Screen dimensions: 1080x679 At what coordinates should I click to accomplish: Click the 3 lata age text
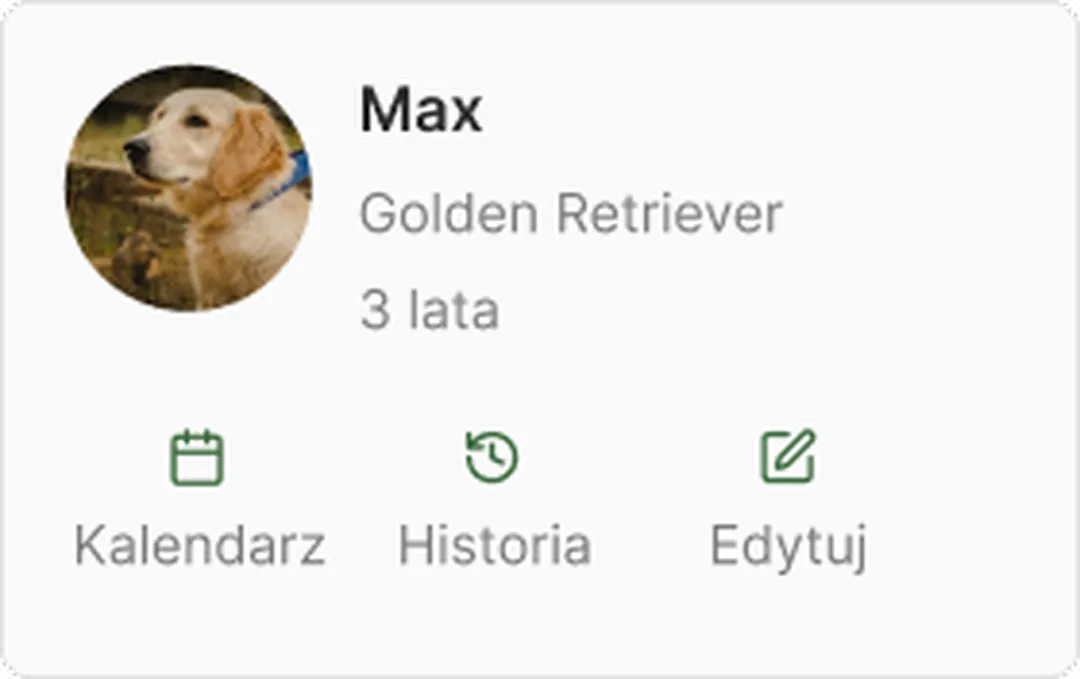[x=429, y=310]
